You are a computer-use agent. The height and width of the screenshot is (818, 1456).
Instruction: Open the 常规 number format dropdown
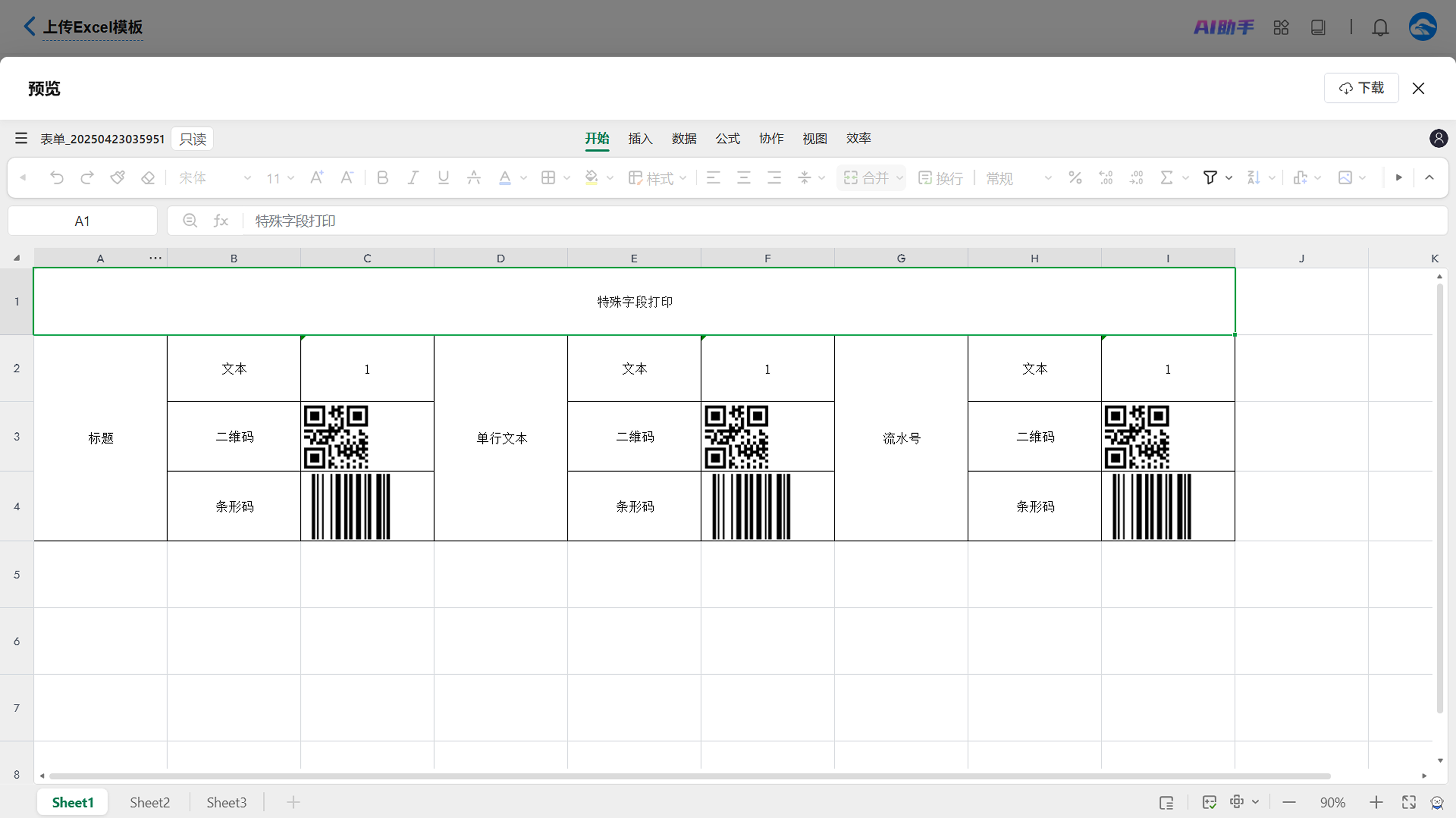click(x=1047, y=178)
